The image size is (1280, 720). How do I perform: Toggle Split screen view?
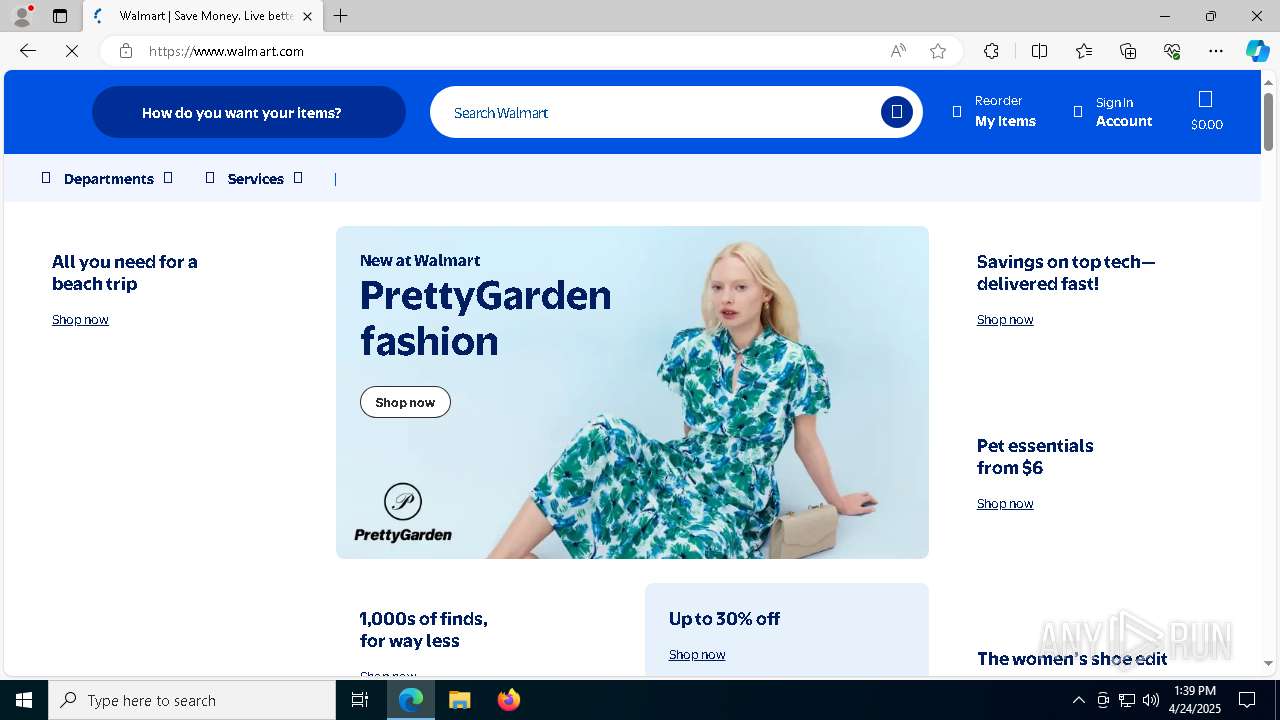point(1039,51)
